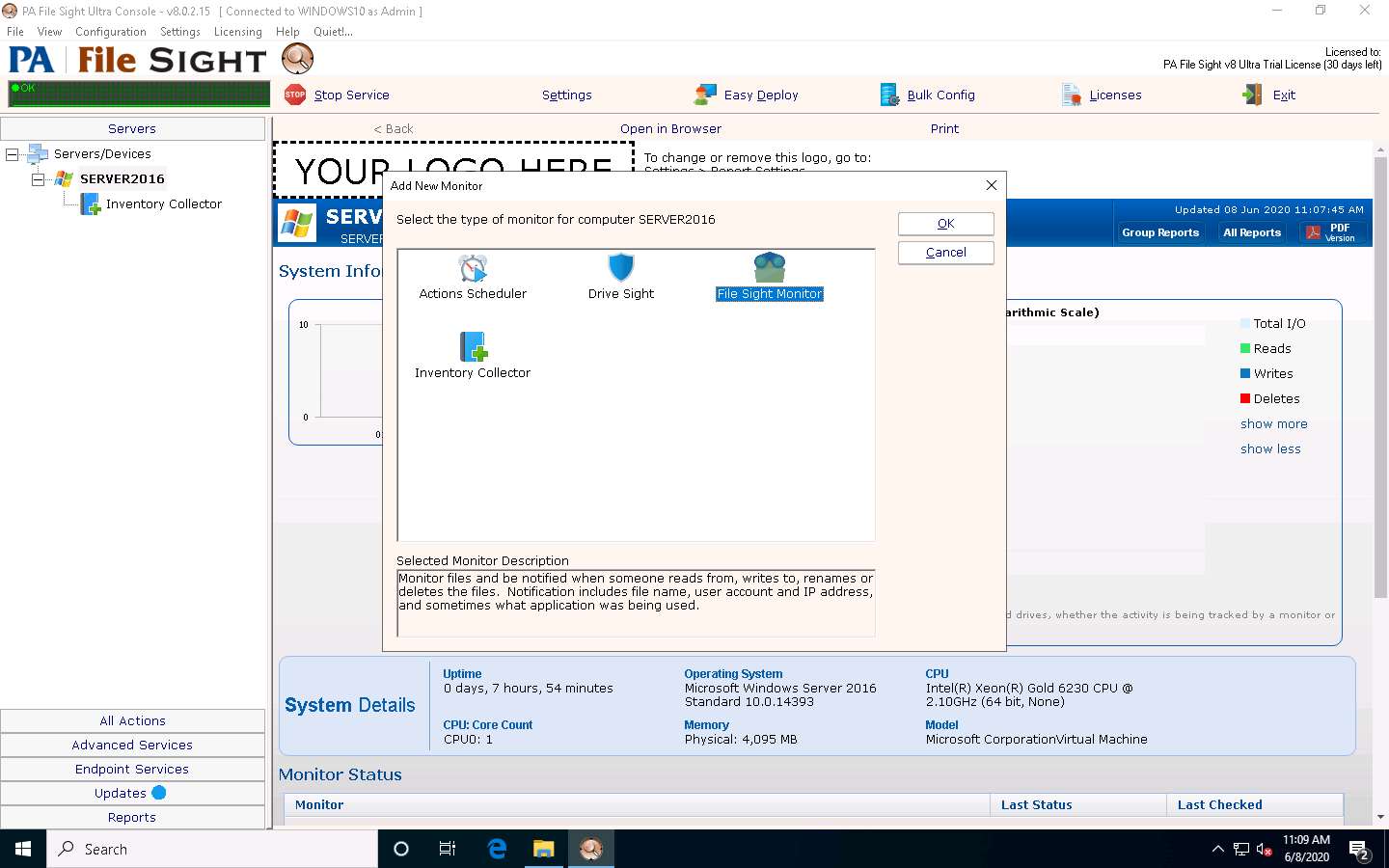Click the SERVER2016 Windows flag tree icon
Viewport: 1389px width, 868px height.
64,179
